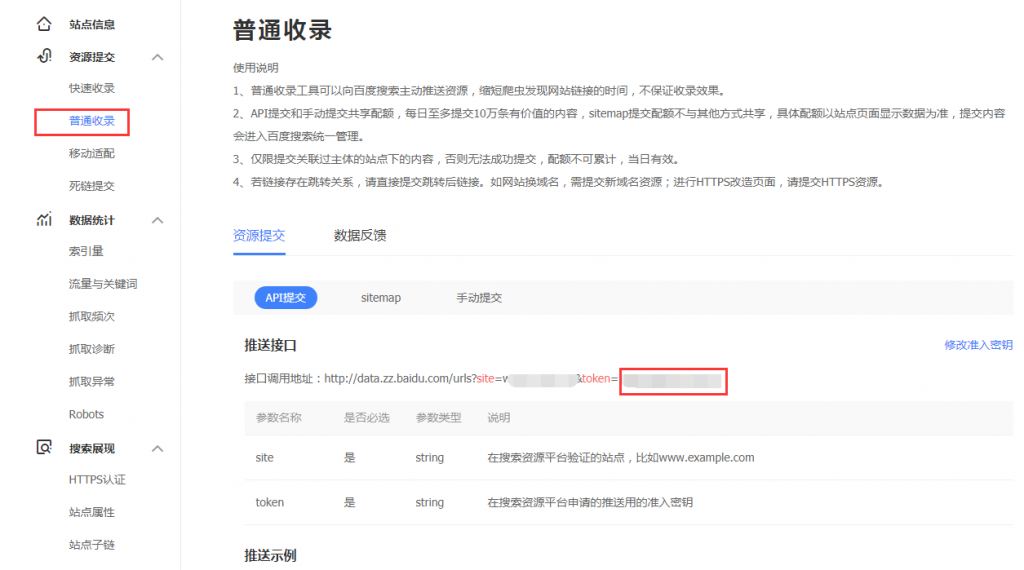Collapse the 资源提交 section chevron
Image resolution: width=1024 pixels, height=570 pixels.
157,57
